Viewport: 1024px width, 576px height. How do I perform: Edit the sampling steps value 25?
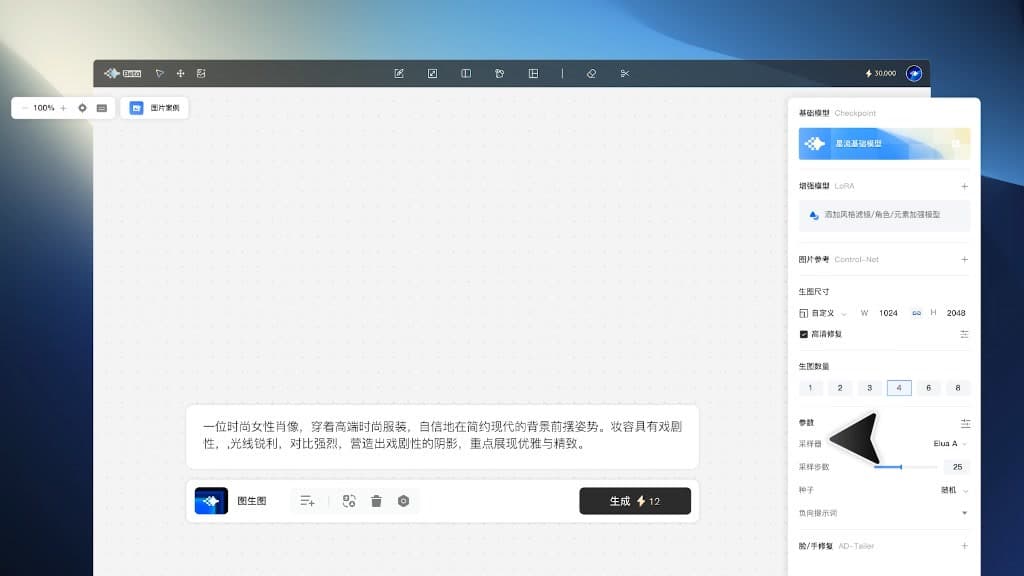pos(957,467)
